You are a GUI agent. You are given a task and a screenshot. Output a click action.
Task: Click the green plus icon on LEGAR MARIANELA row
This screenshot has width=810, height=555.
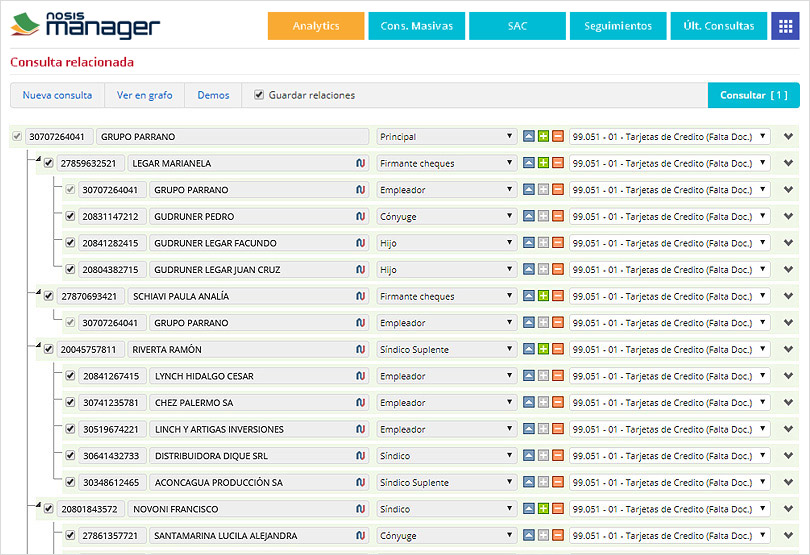[543, 163]
